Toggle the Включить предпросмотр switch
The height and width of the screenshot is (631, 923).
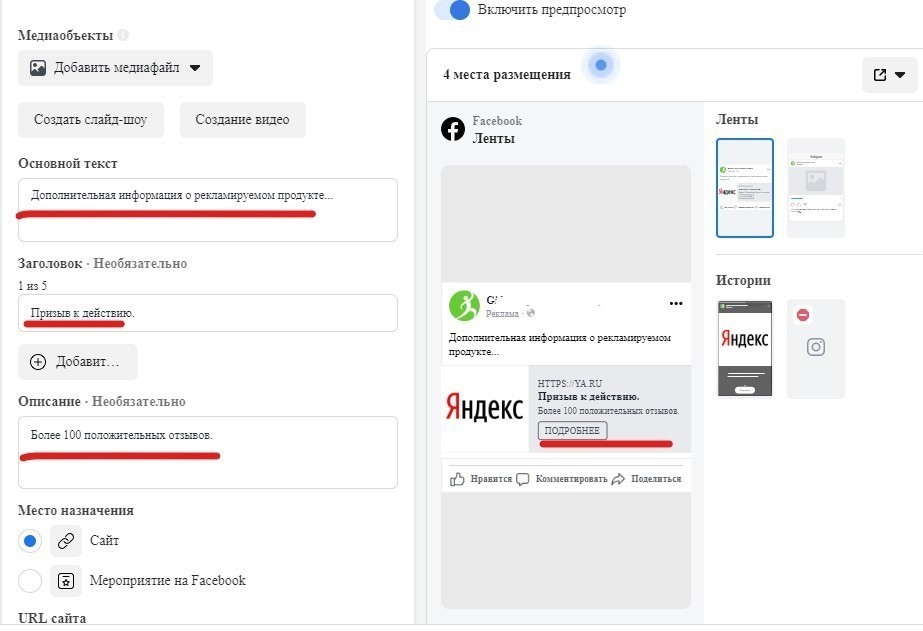[x=452, y=9]
